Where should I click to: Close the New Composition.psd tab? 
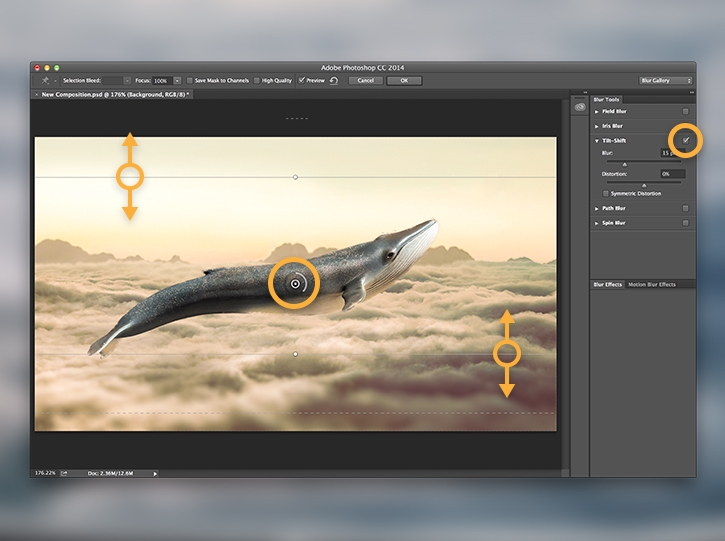(36, 94)
